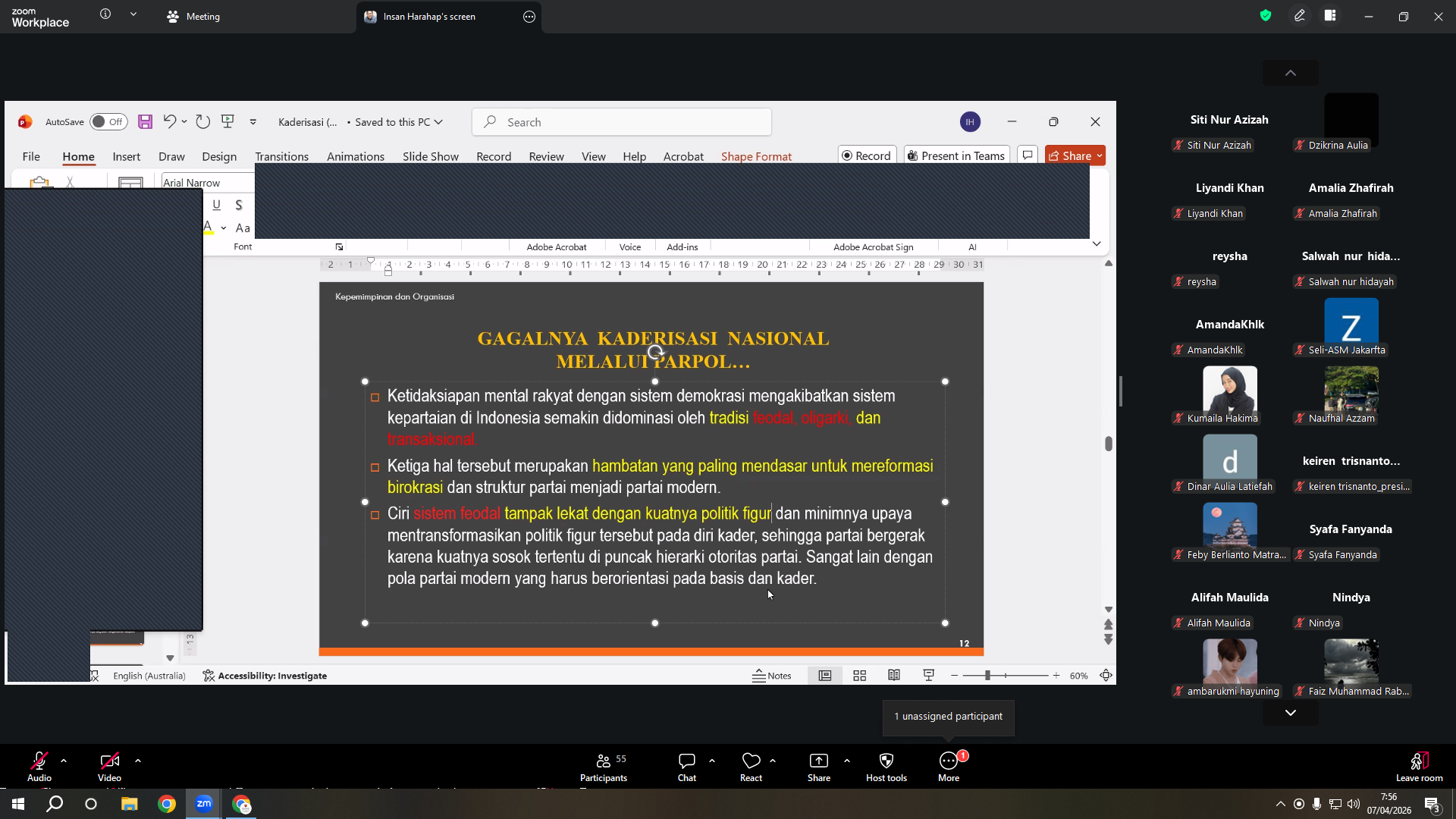This screenshot has height=819, width=1456.
Task: Click the 60% zoom level
Action: pos(1079,676)
